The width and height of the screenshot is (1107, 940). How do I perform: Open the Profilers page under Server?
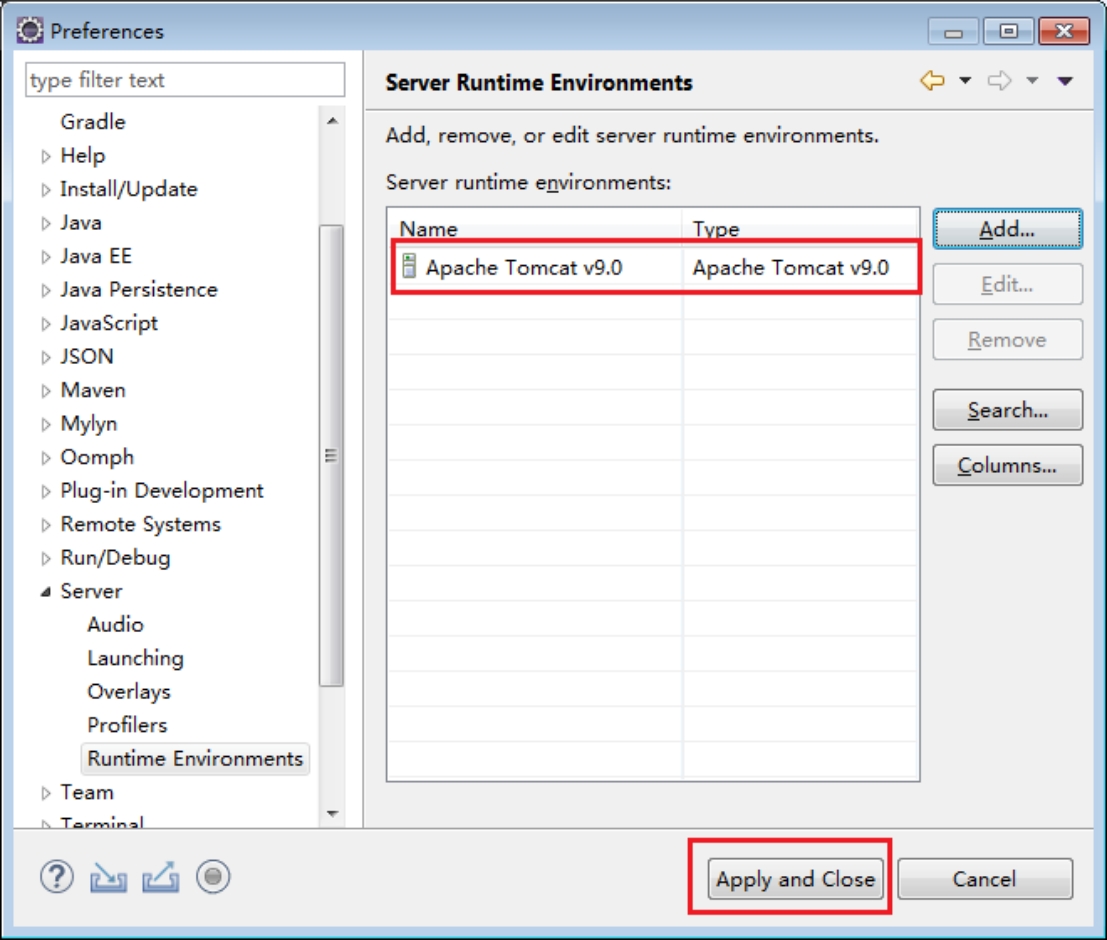point(127,725)
